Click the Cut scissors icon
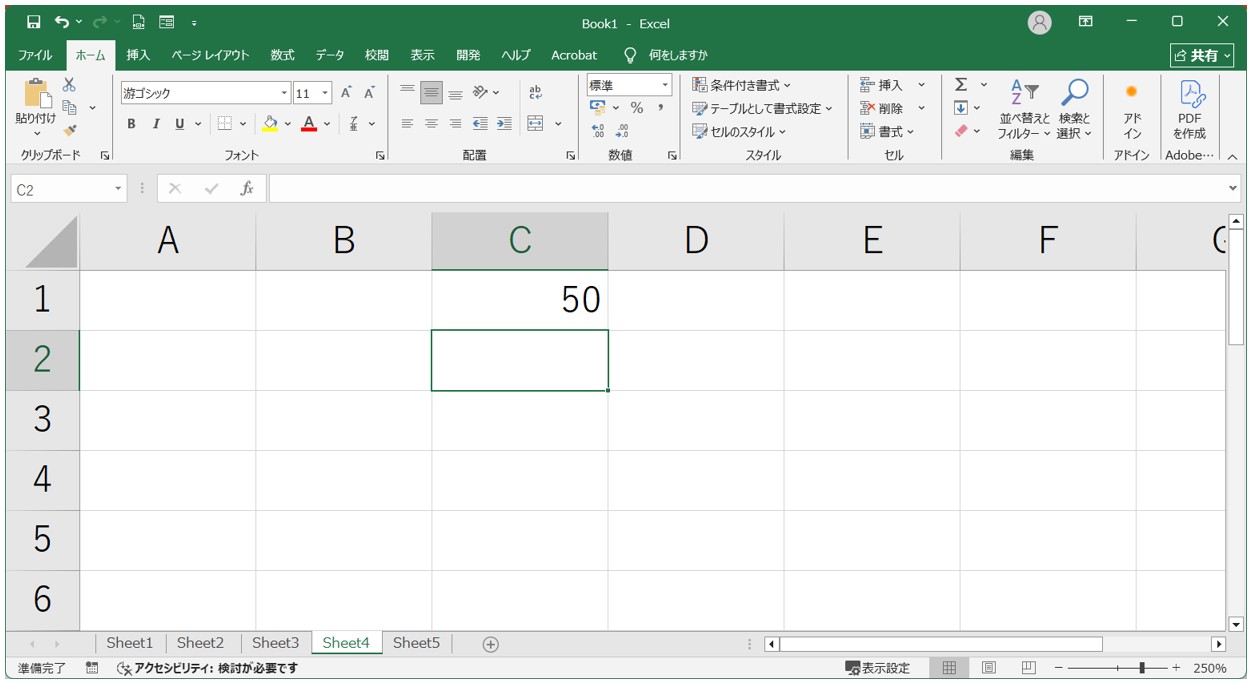The height and width of the screenshot is (684, 1253). click(69, 86)
